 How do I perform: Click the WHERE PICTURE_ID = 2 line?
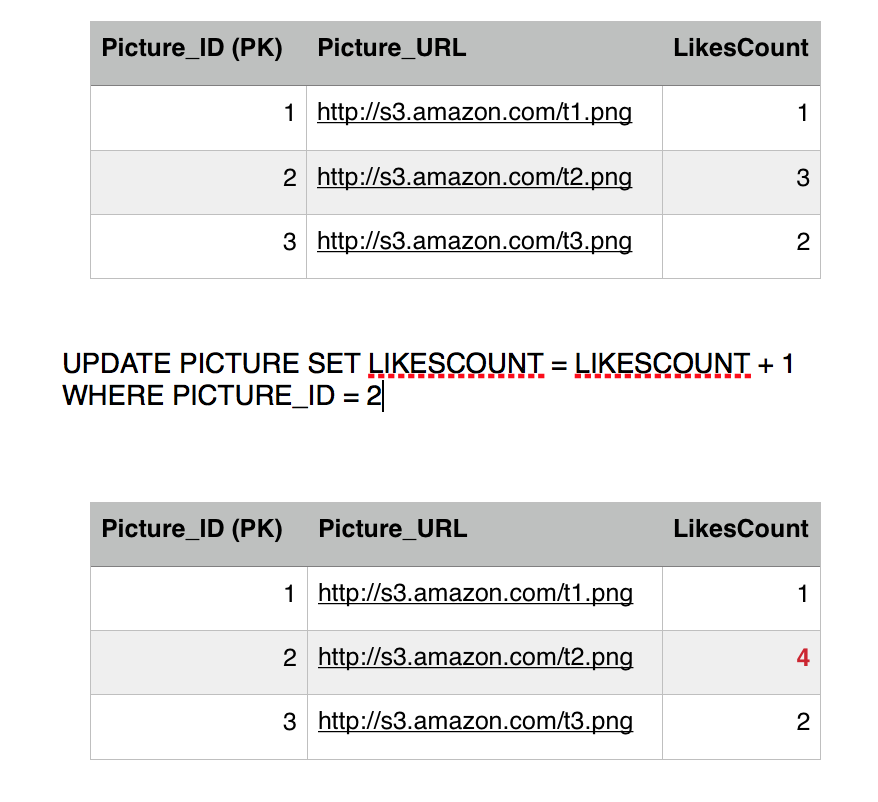click(220, 396)
